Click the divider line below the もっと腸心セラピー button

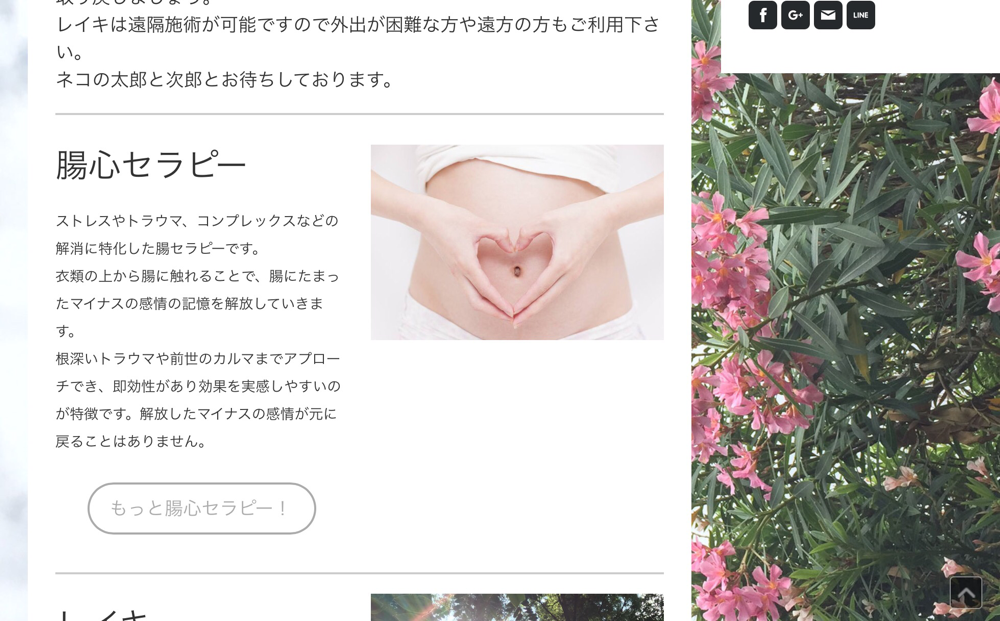(360, 573)
